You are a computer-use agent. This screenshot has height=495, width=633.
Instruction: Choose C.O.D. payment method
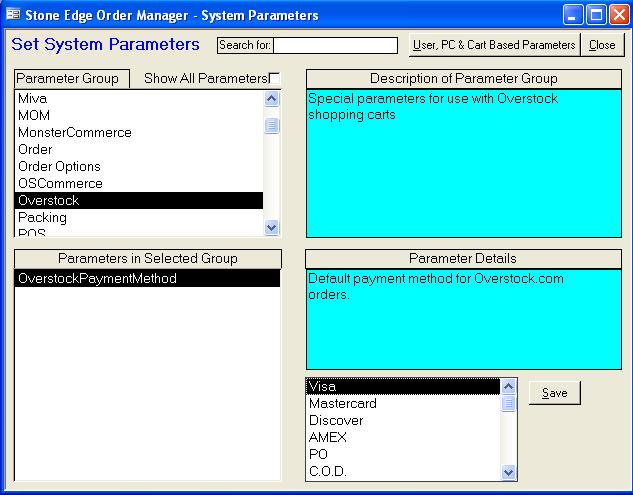point(403,471)
